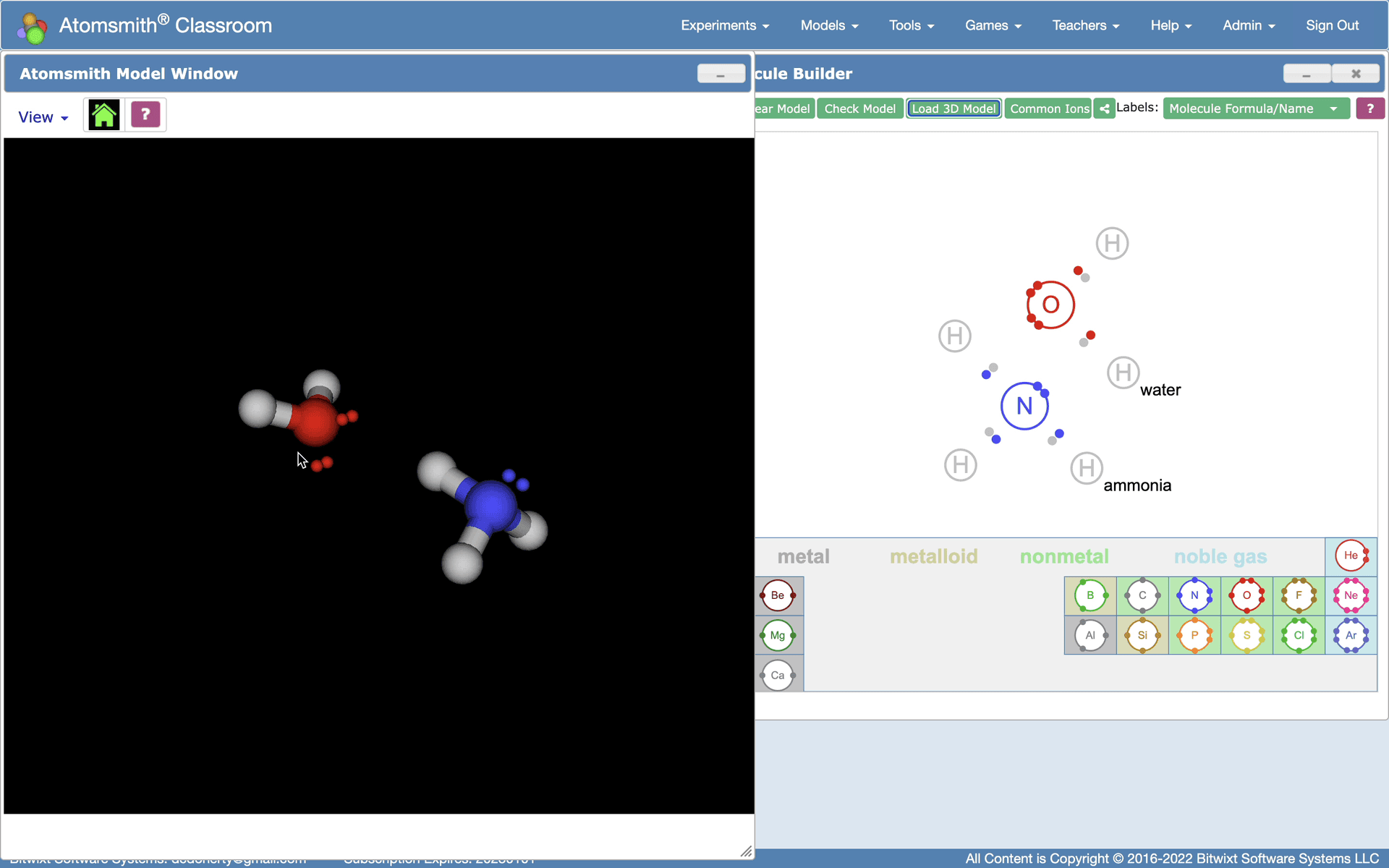Expand the Molecule Formula/Name labels dropdown
The image size is (1389, 868).
pos(1256,109)
